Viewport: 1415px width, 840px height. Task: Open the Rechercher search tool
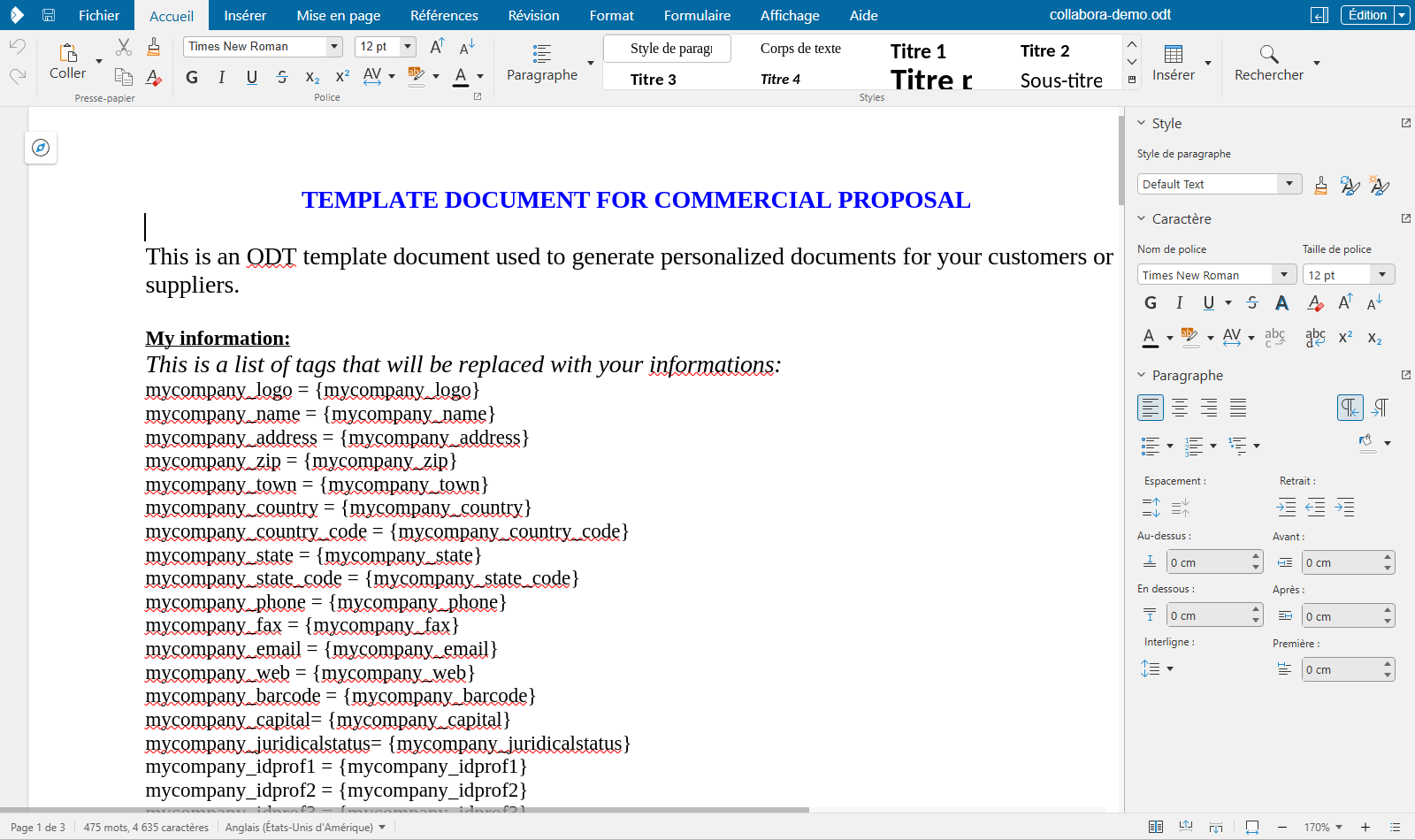pyautogui.click(x=1268, y=63)
